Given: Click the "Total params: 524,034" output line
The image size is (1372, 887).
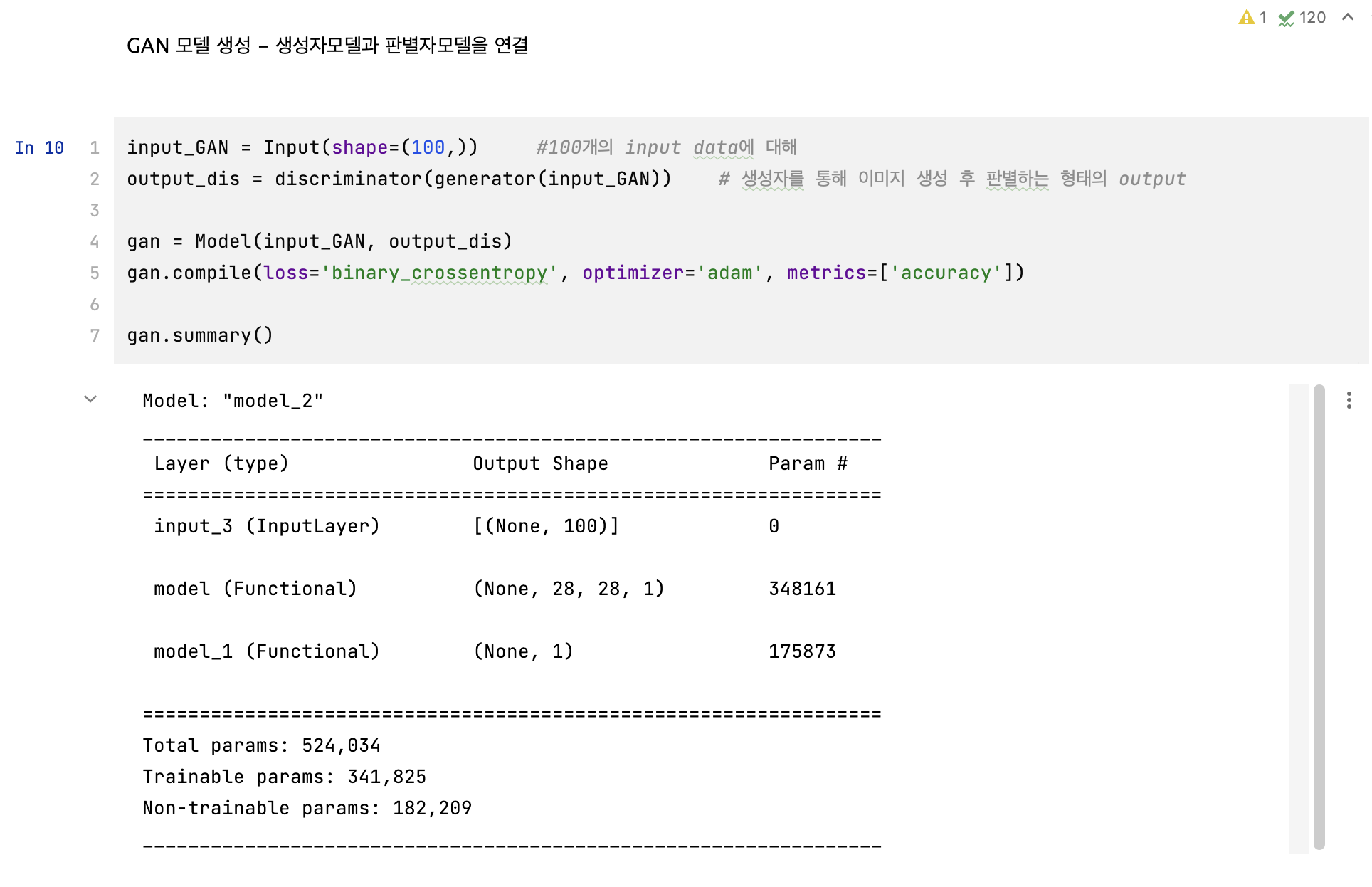Looking at the screenshot, I should (261, 746).
